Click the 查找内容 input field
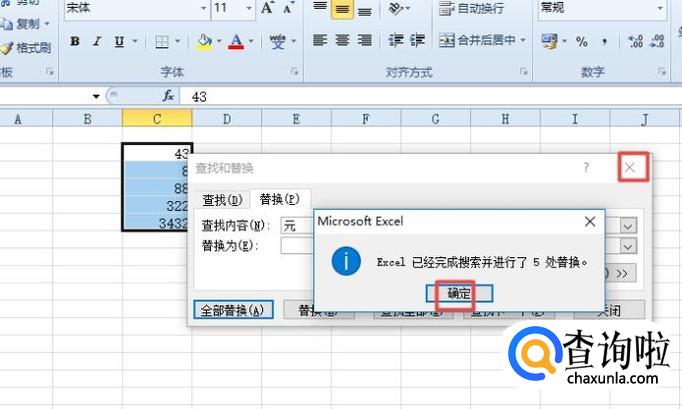Viewport: 682px width, 409px height. [296, 224]
